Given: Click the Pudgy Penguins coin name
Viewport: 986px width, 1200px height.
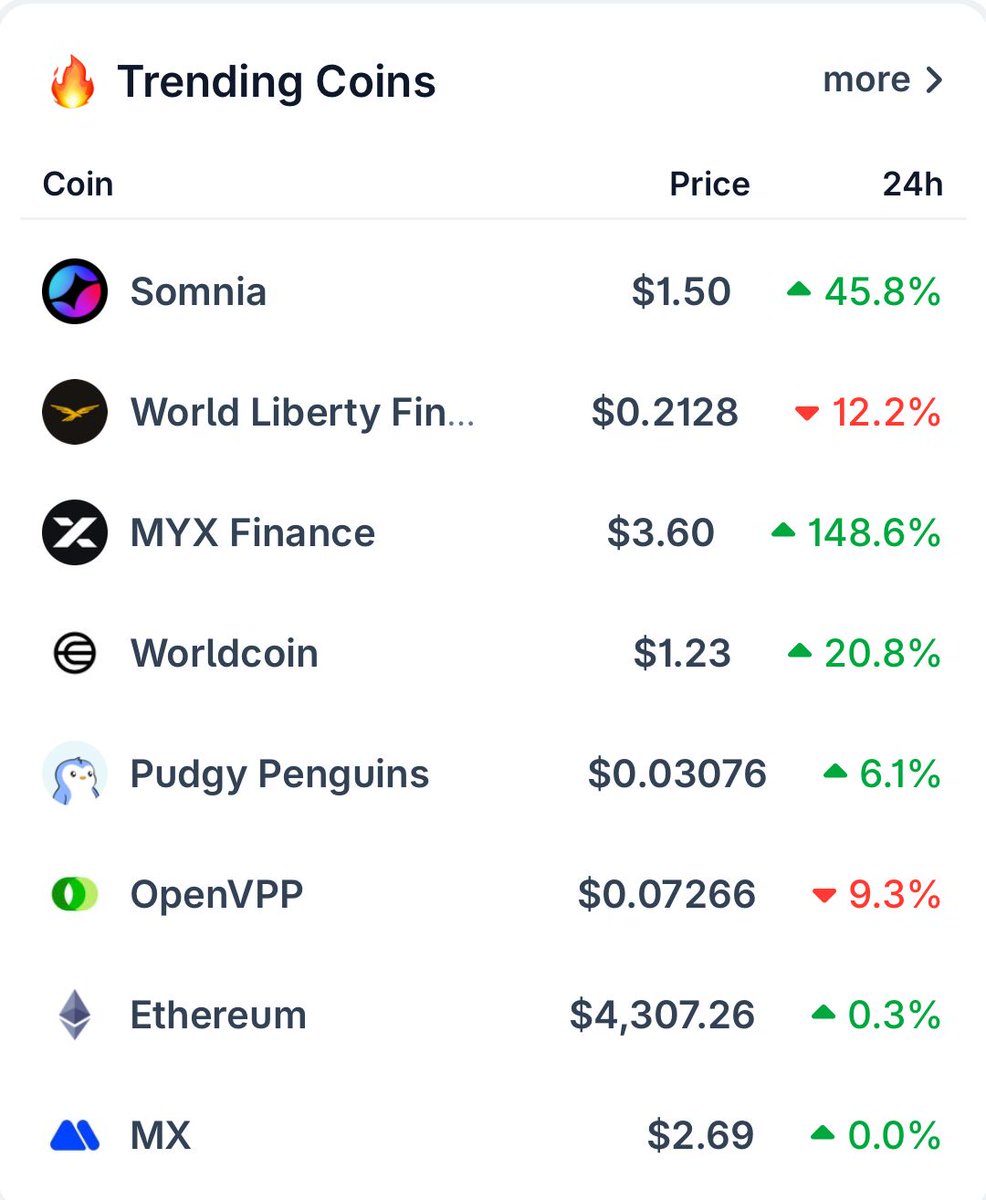Looking at the screenshot, I should [x=280, y=775].
